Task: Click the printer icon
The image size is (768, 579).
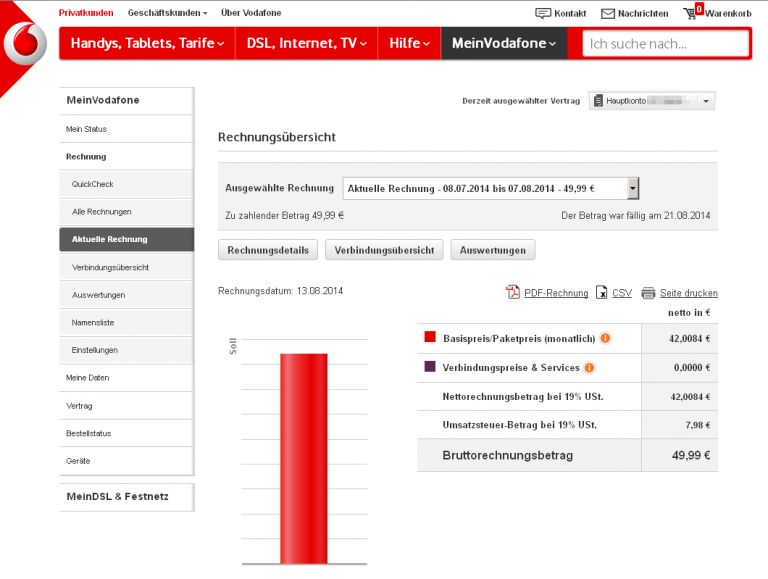Action: 648,293
